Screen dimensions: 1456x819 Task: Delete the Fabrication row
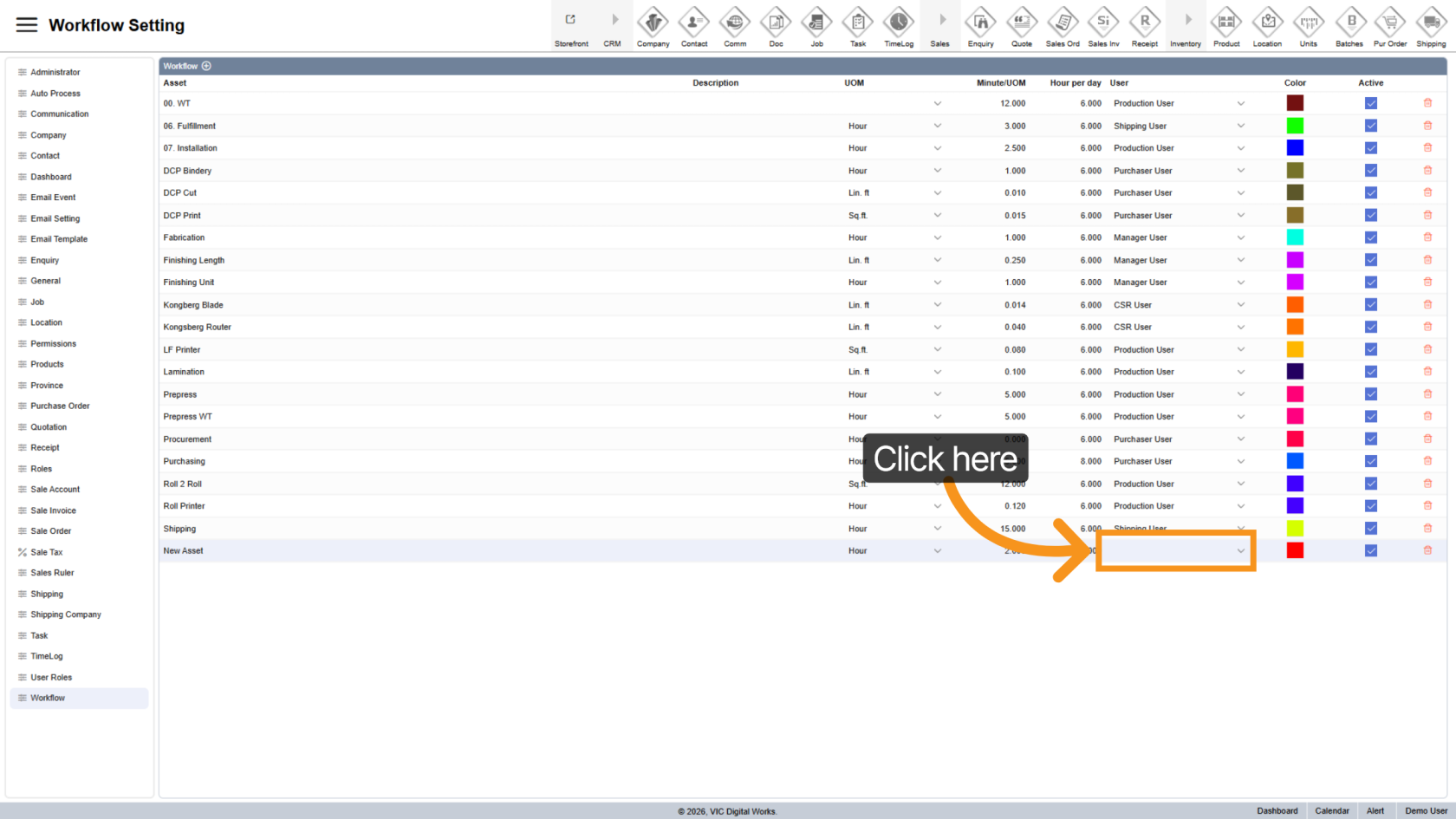pyautogui.click(x=1427, y=237)
